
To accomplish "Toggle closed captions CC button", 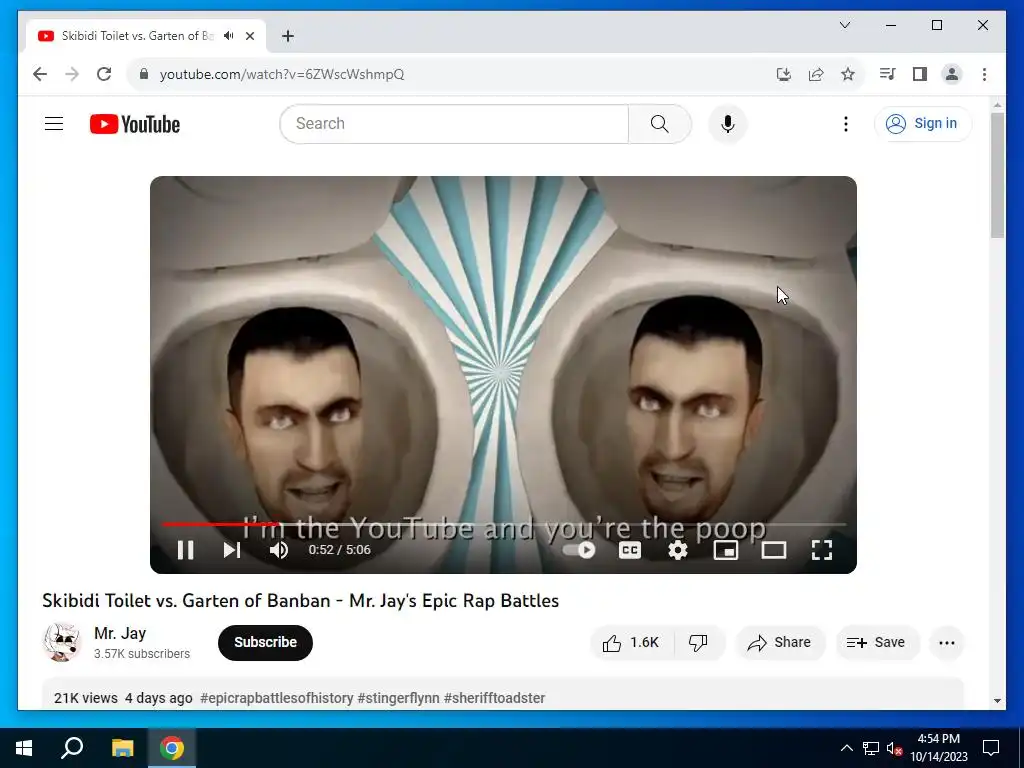I will pos(630,550).
